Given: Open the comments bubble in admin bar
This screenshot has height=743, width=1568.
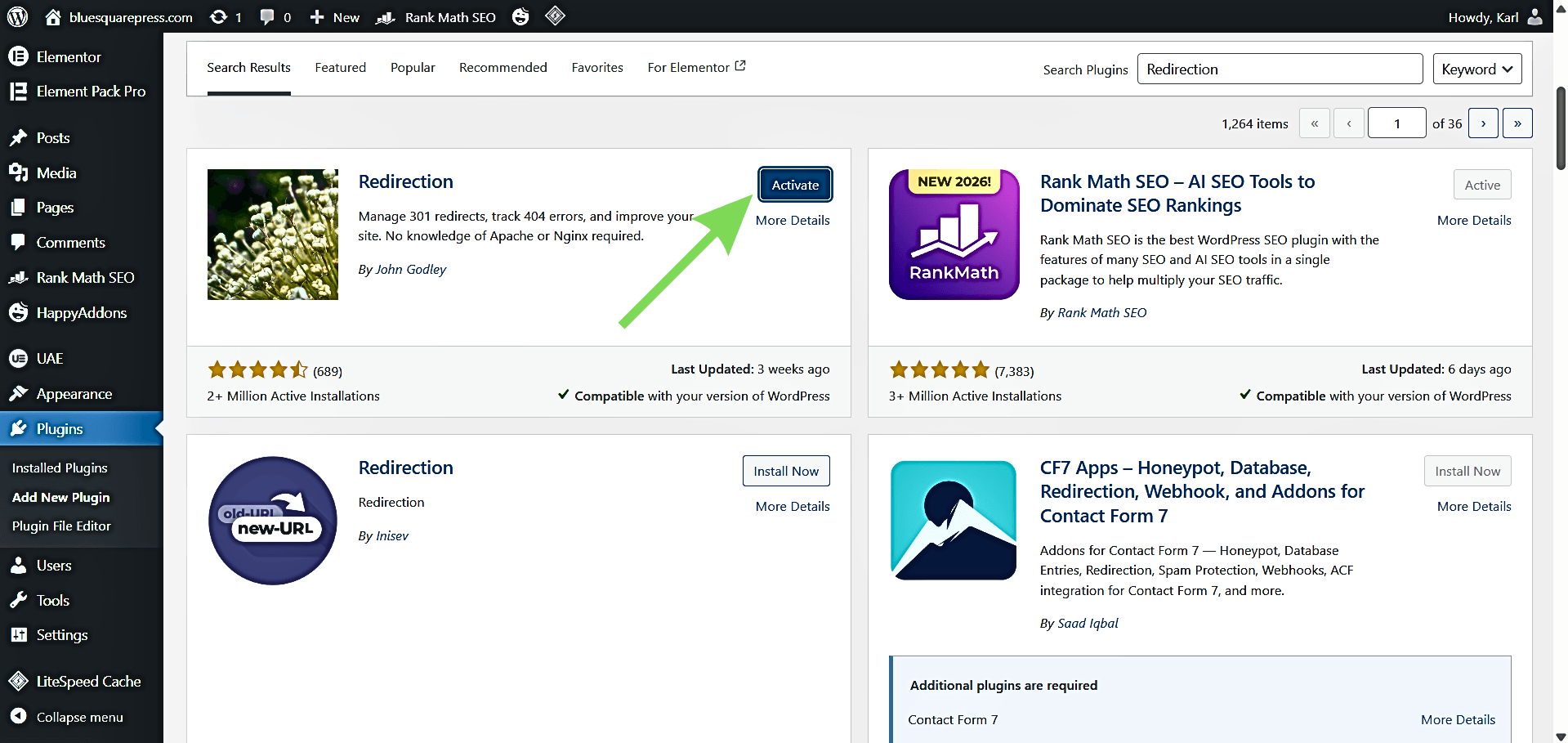Looking at the screenshot, I should [267, 16].
